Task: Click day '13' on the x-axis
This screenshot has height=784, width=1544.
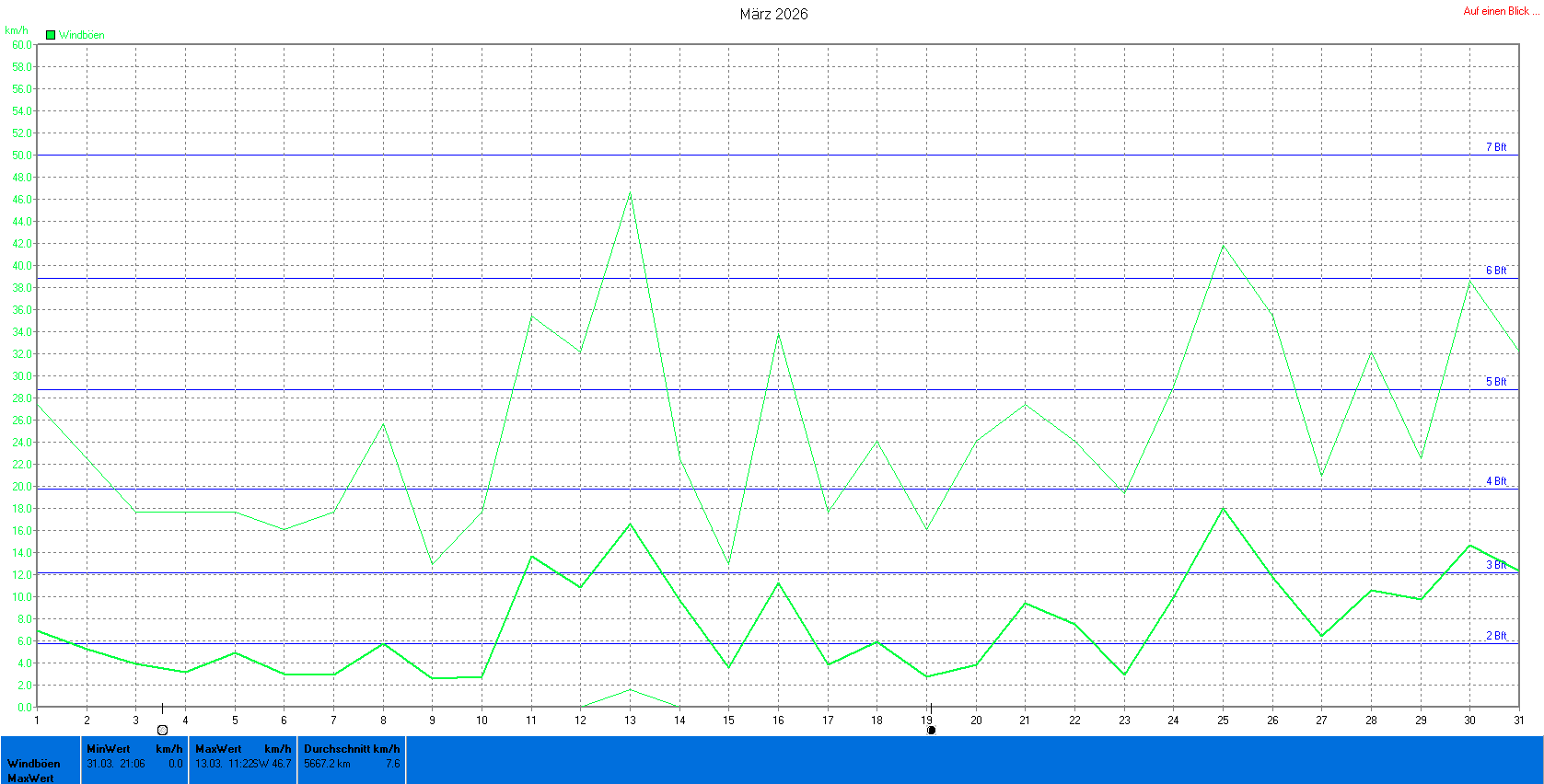Action: coord(630,721)
